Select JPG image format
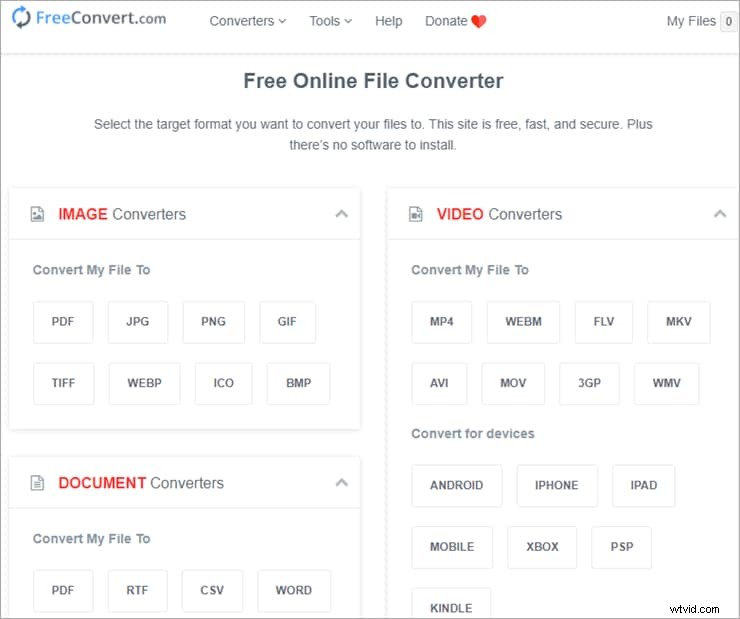The width and height of the screenshot is (740, 619). click(138, 322)
